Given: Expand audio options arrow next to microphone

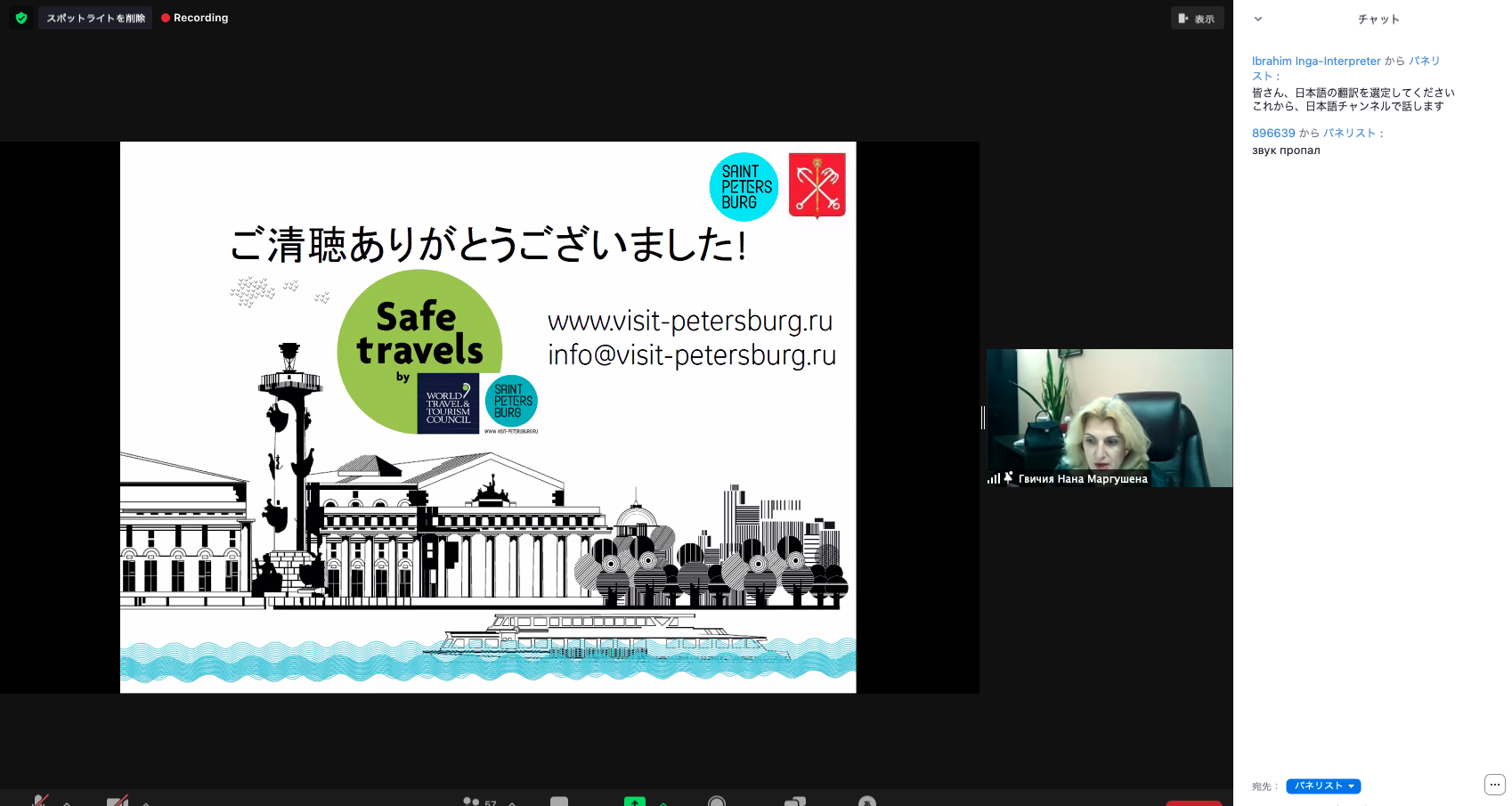Looking at the screenshot, I should (x=68, y=802).
